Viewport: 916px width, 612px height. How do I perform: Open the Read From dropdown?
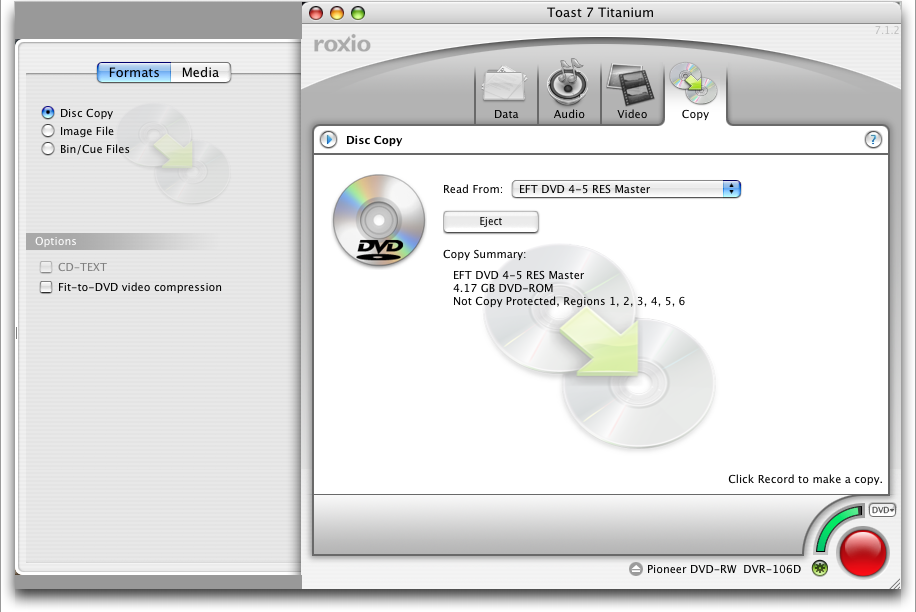click(626, 189)
